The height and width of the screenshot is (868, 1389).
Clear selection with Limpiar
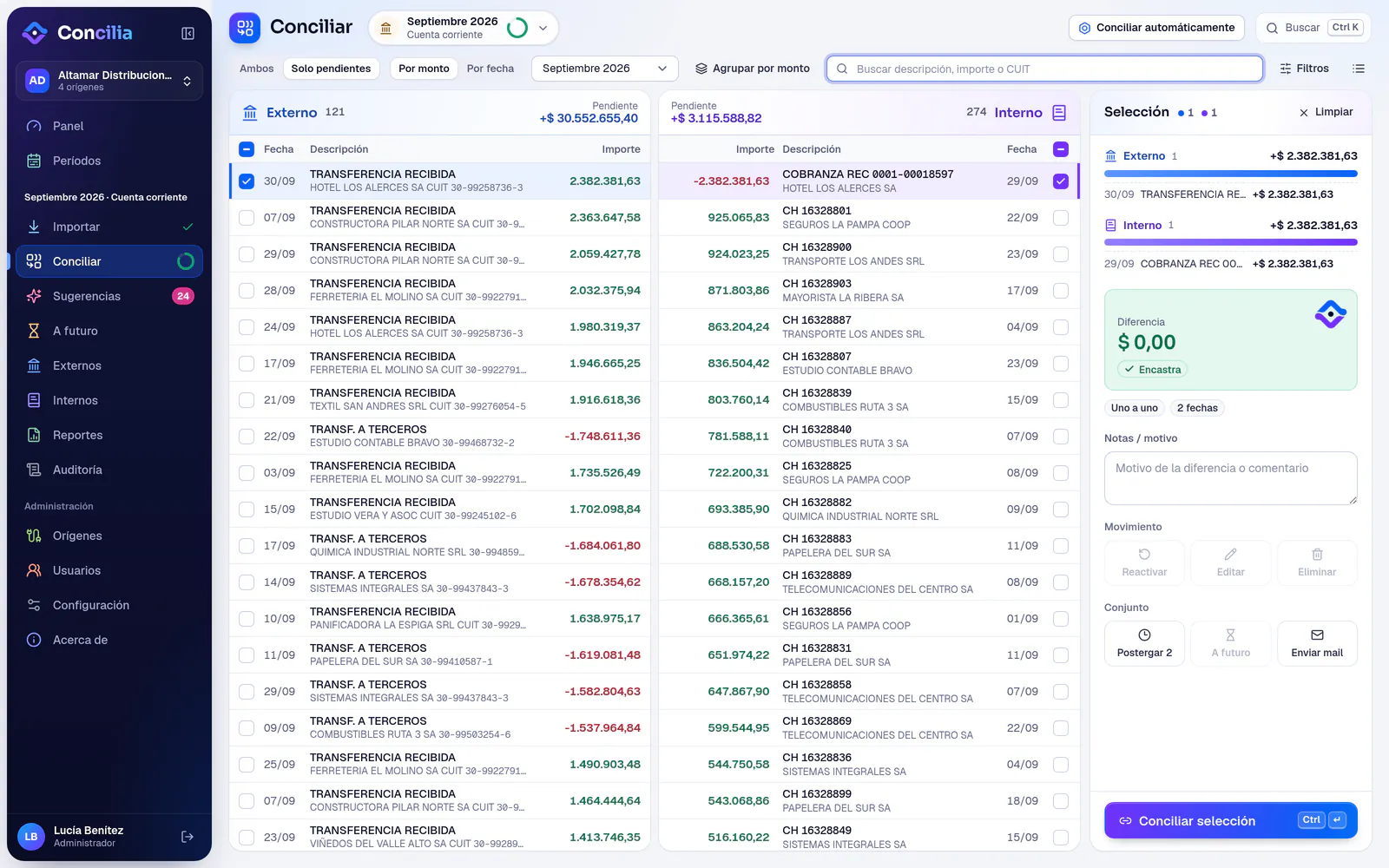1326,112
